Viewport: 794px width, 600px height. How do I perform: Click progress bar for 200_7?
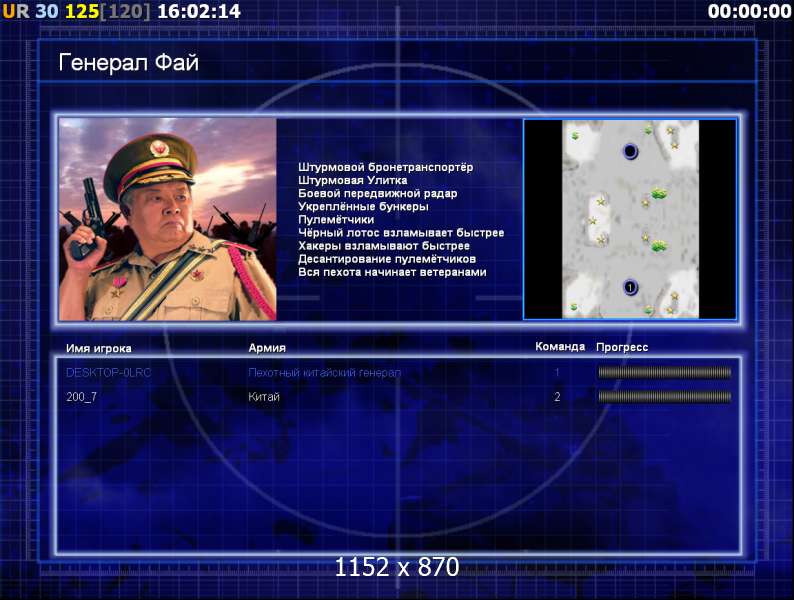coord(664,397)
